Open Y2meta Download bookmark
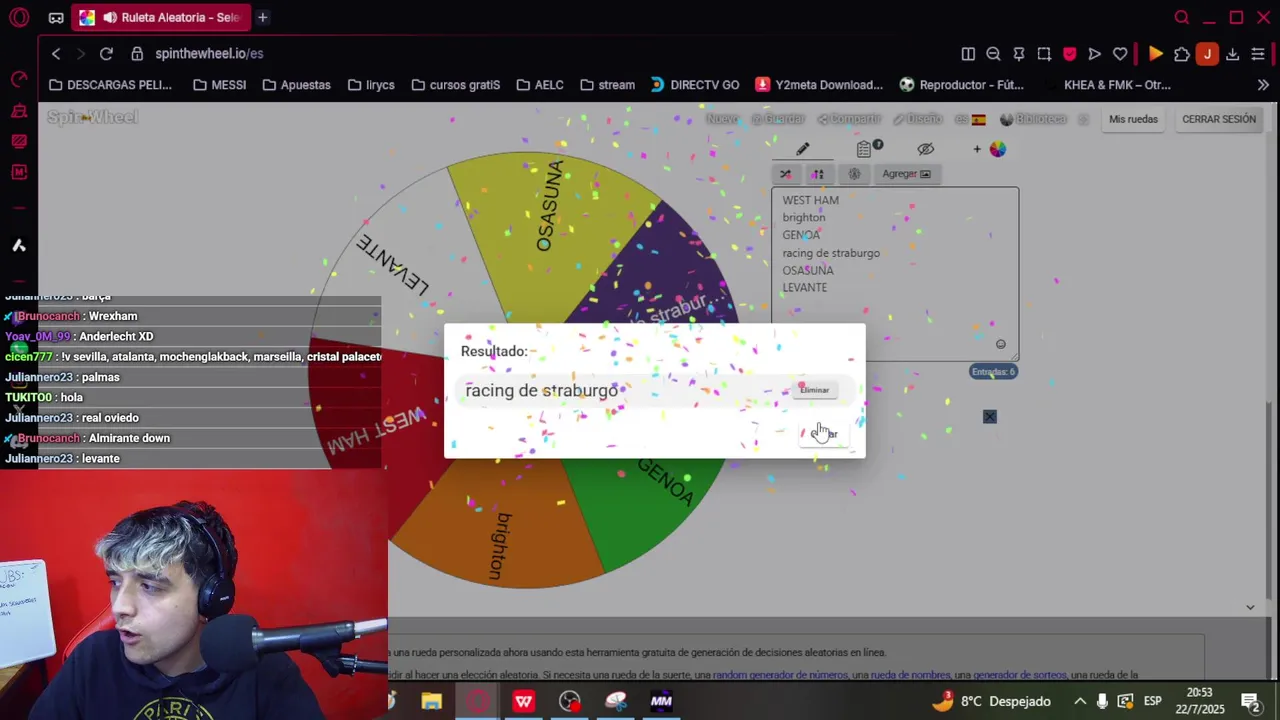The height and width of the screenshot is (720, 1280). click(819, 85)
